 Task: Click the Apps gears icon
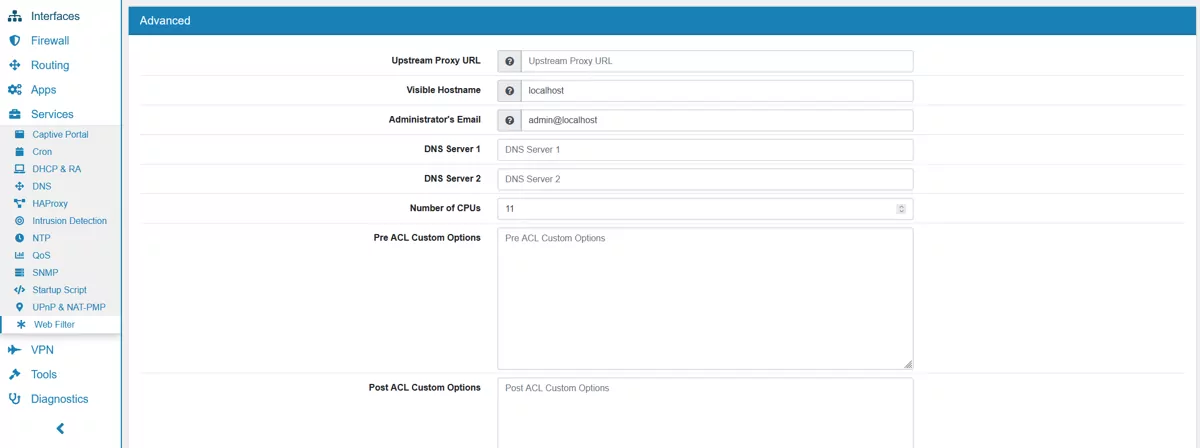14,90
